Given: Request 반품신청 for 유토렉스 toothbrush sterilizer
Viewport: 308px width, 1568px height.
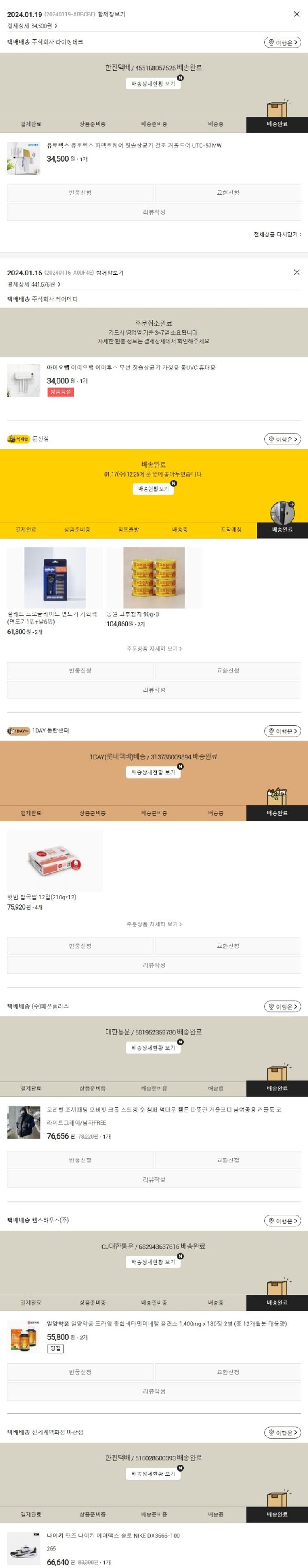Looking at the screenshot, I should pyautogui.click(x=80, y=193).
